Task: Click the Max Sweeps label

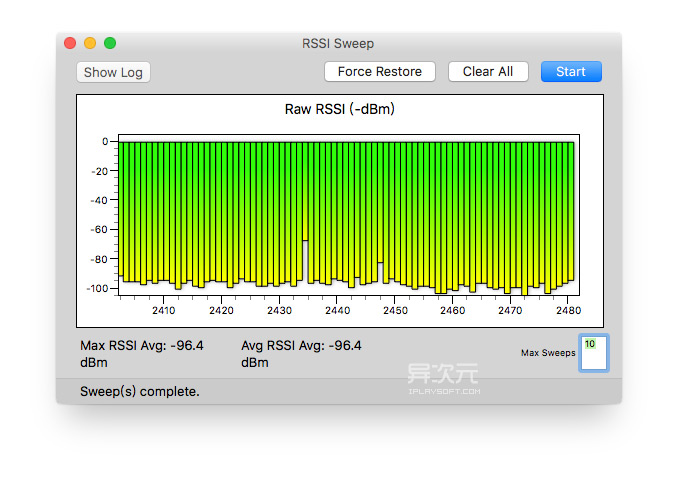Action: (548, 353)
